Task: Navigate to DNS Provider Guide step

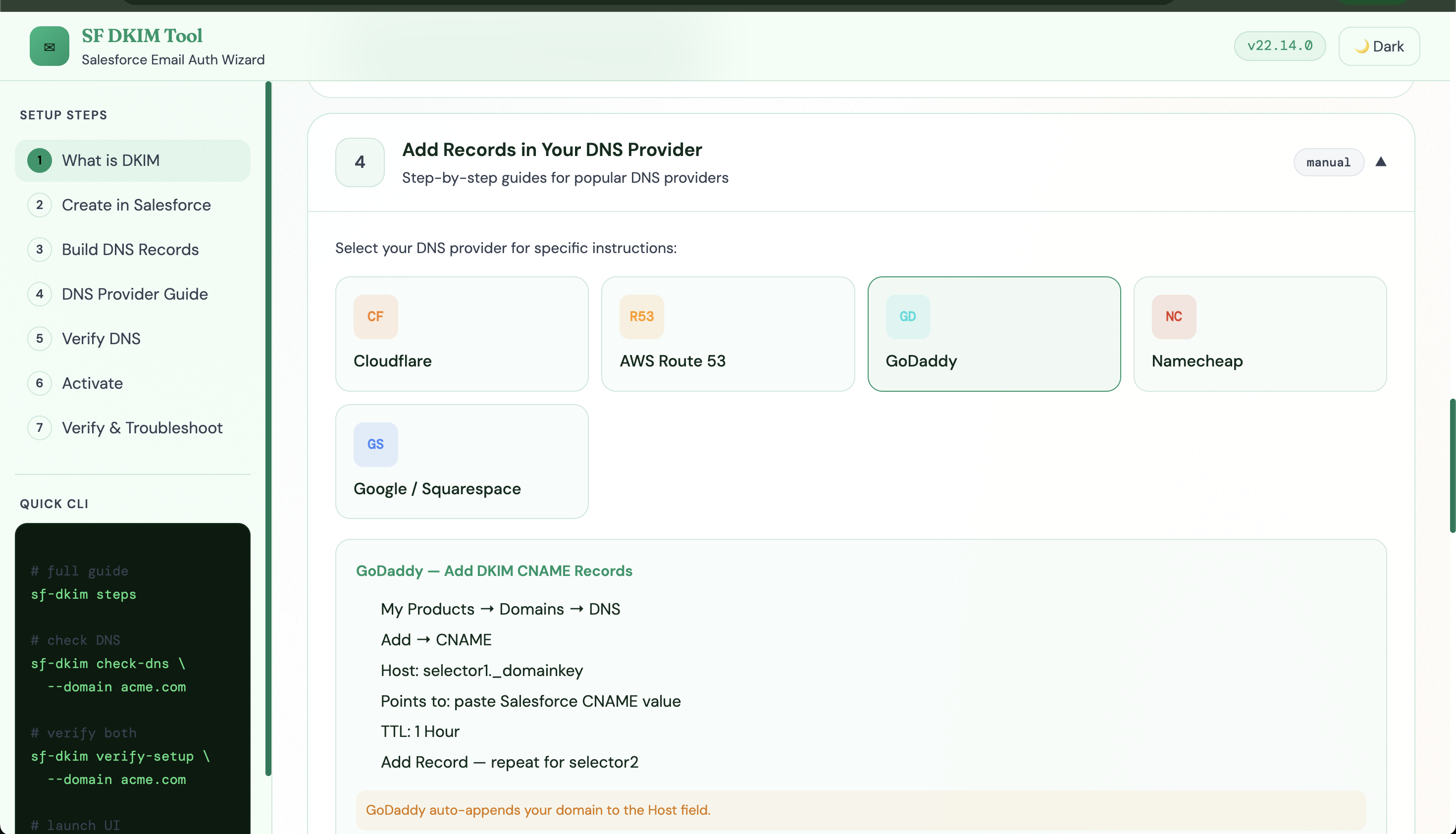Action: click(x=135, y=294)
